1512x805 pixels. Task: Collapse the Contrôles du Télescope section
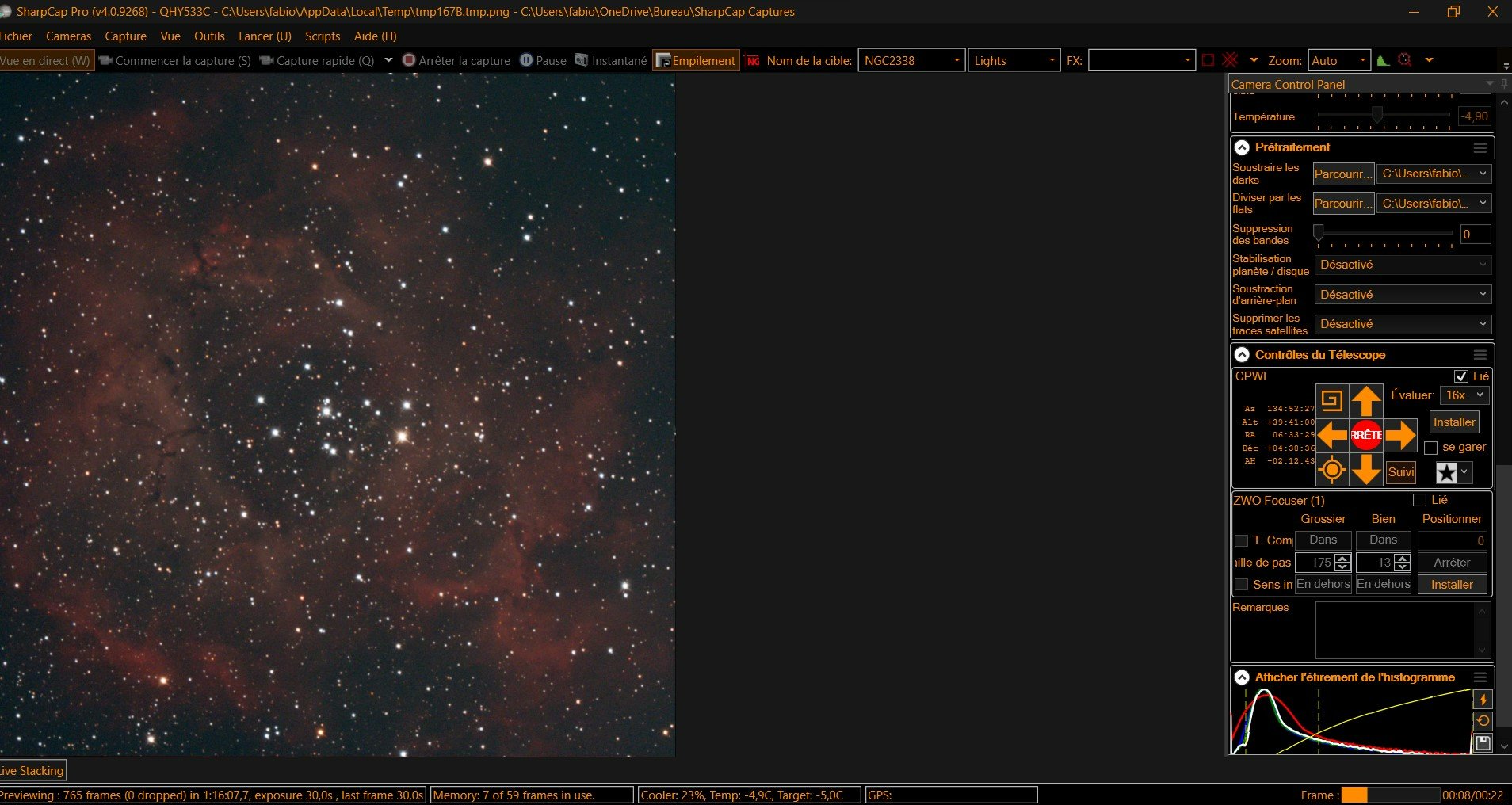tap(1242, 355)
